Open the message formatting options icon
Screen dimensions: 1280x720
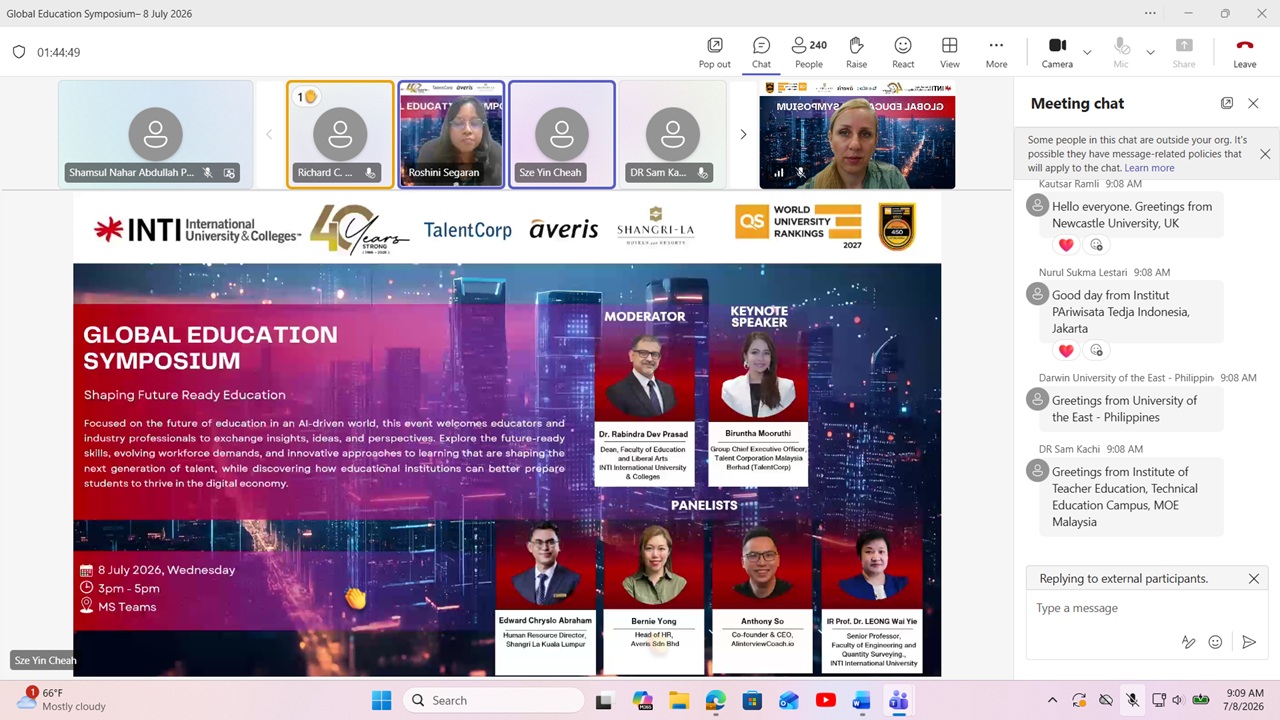click(1188, 642)
